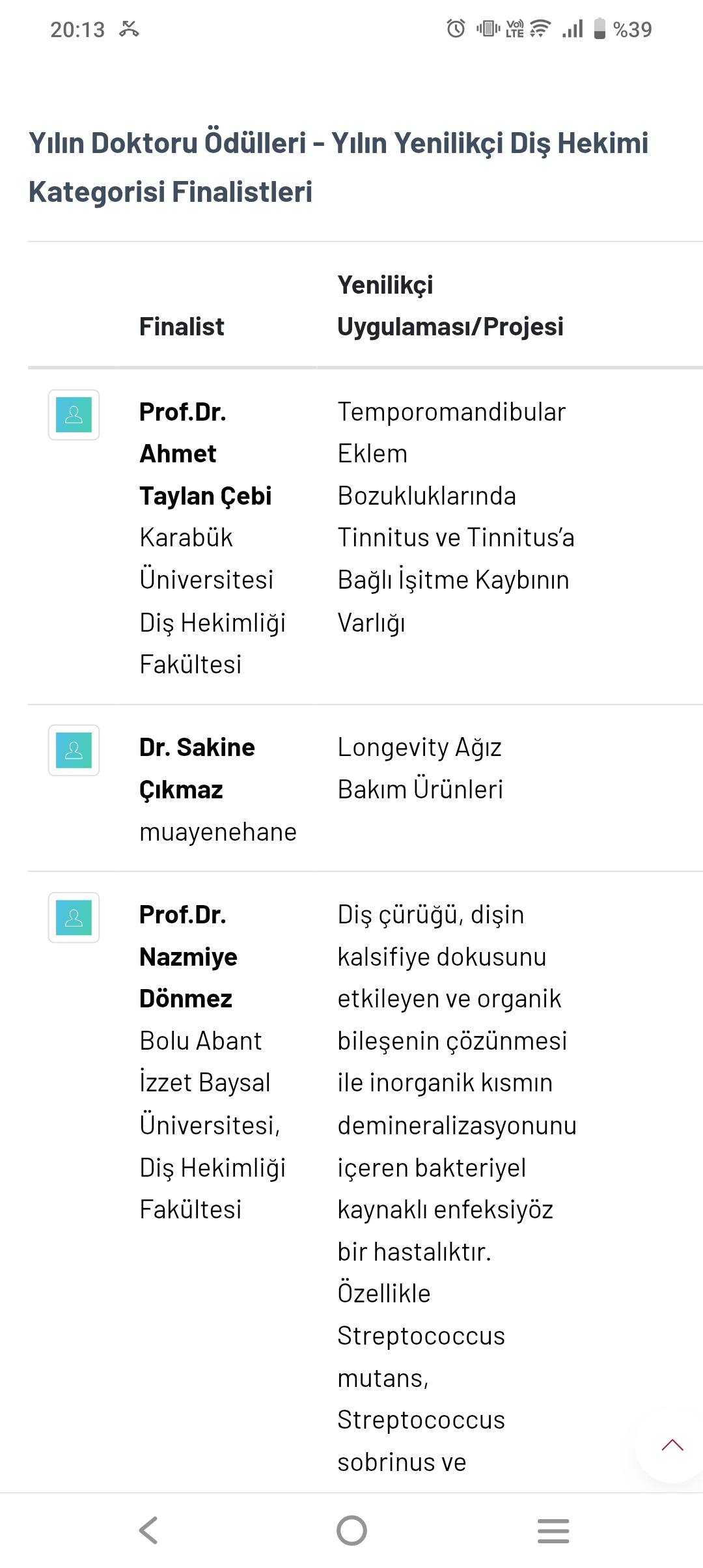The width and height of the screenshot is (703, 1568).
Task: Tap the Yılın Doktoru Ödülleri page heading
Action: 338,167
